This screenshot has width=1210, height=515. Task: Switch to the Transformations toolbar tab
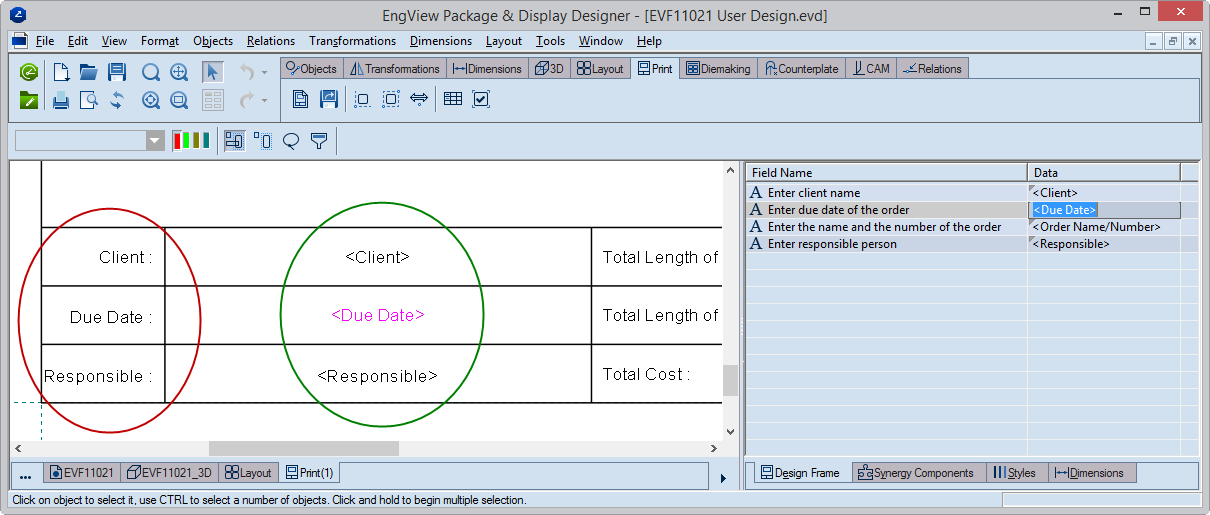click(x=395, y=69)
